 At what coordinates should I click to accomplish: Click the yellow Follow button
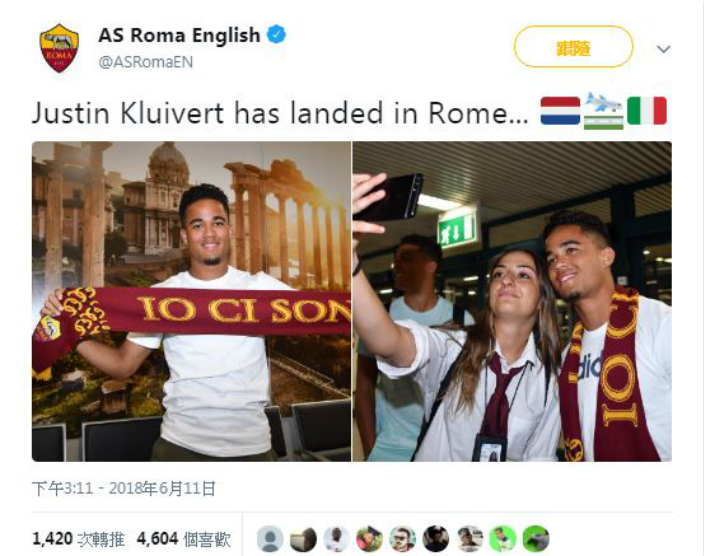(573, 47)
